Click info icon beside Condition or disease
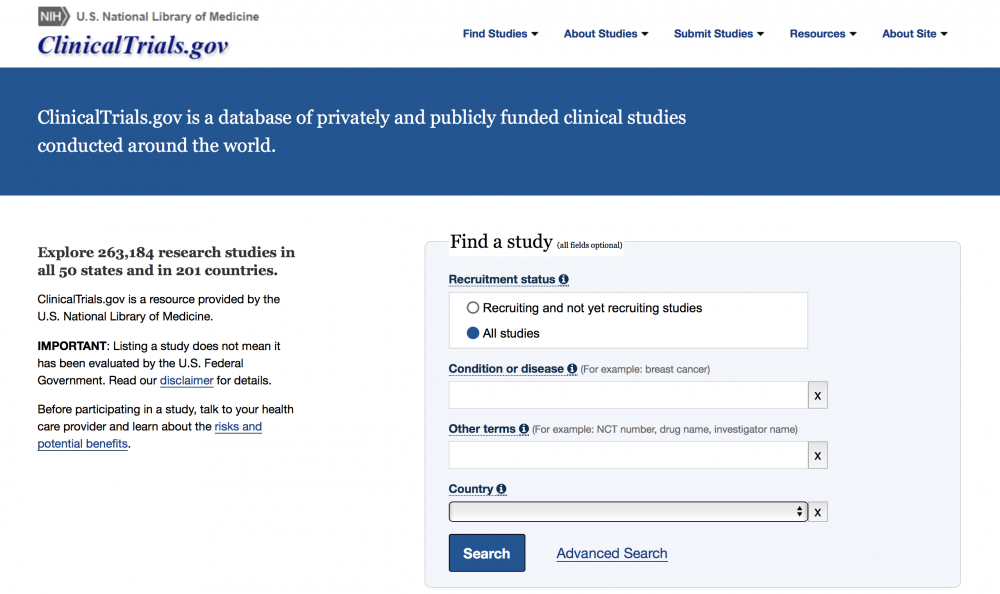The image size is (1000, 594). point(572,369)
